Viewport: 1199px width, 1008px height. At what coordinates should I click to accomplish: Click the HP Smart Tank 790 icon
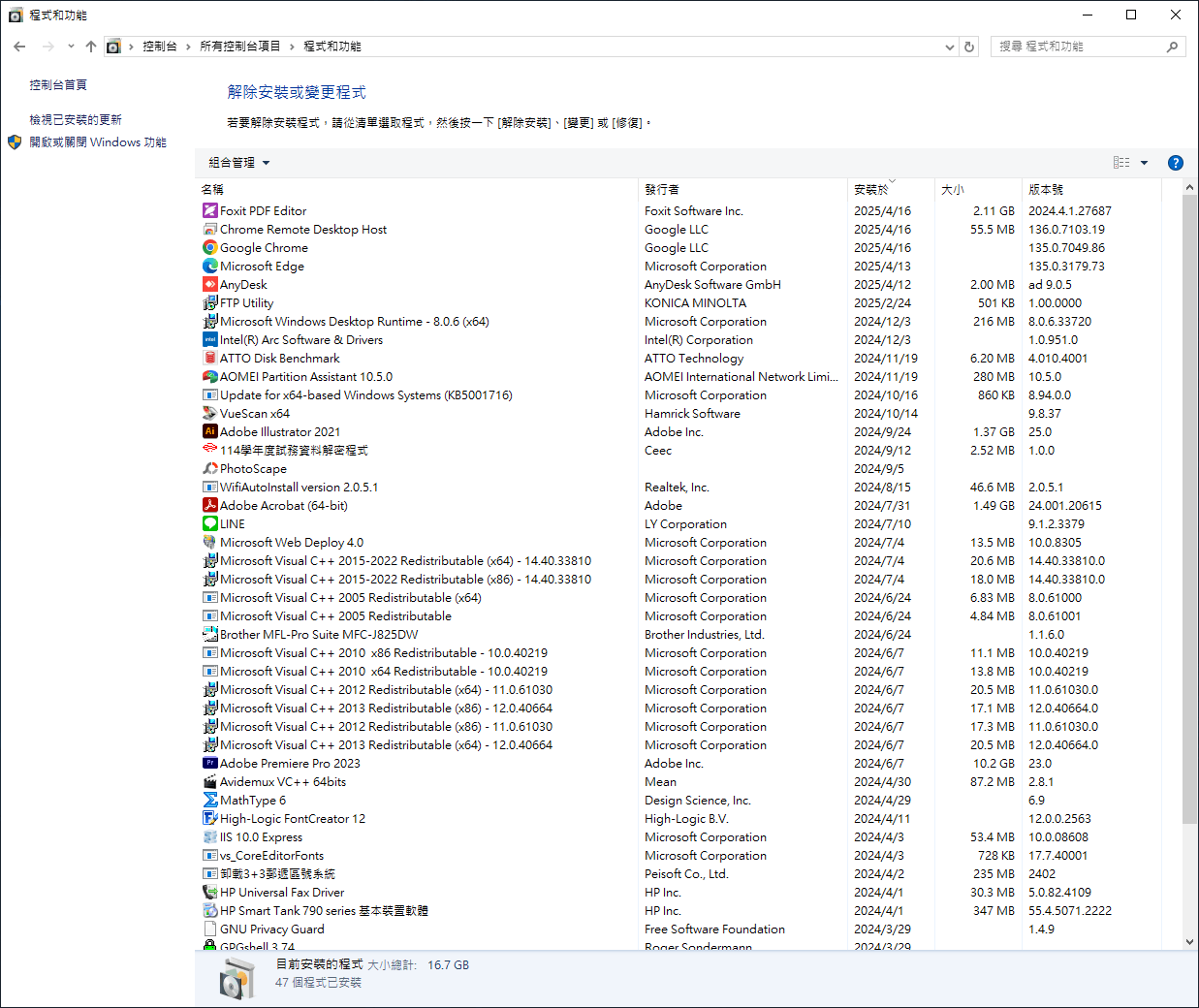(210, 910)
